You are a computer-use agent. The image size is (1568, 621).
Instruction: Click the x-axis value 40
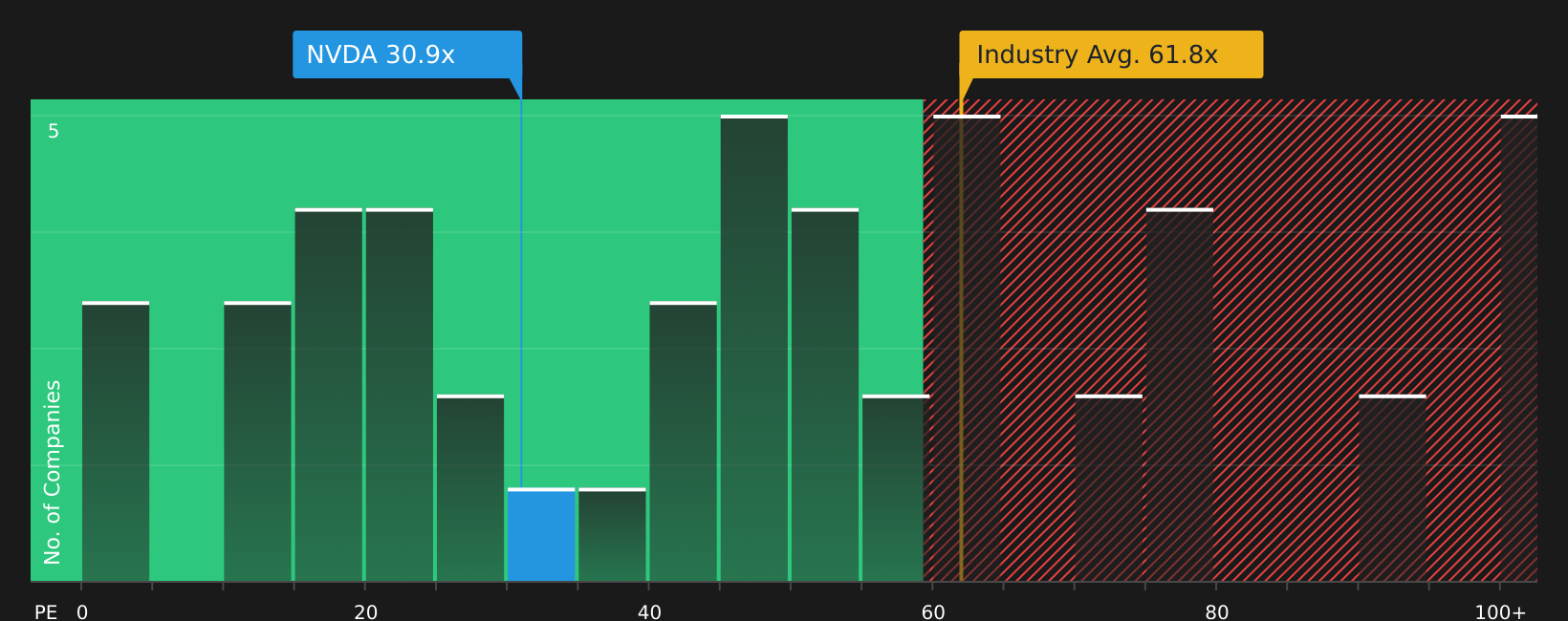(x=649, y=612)
